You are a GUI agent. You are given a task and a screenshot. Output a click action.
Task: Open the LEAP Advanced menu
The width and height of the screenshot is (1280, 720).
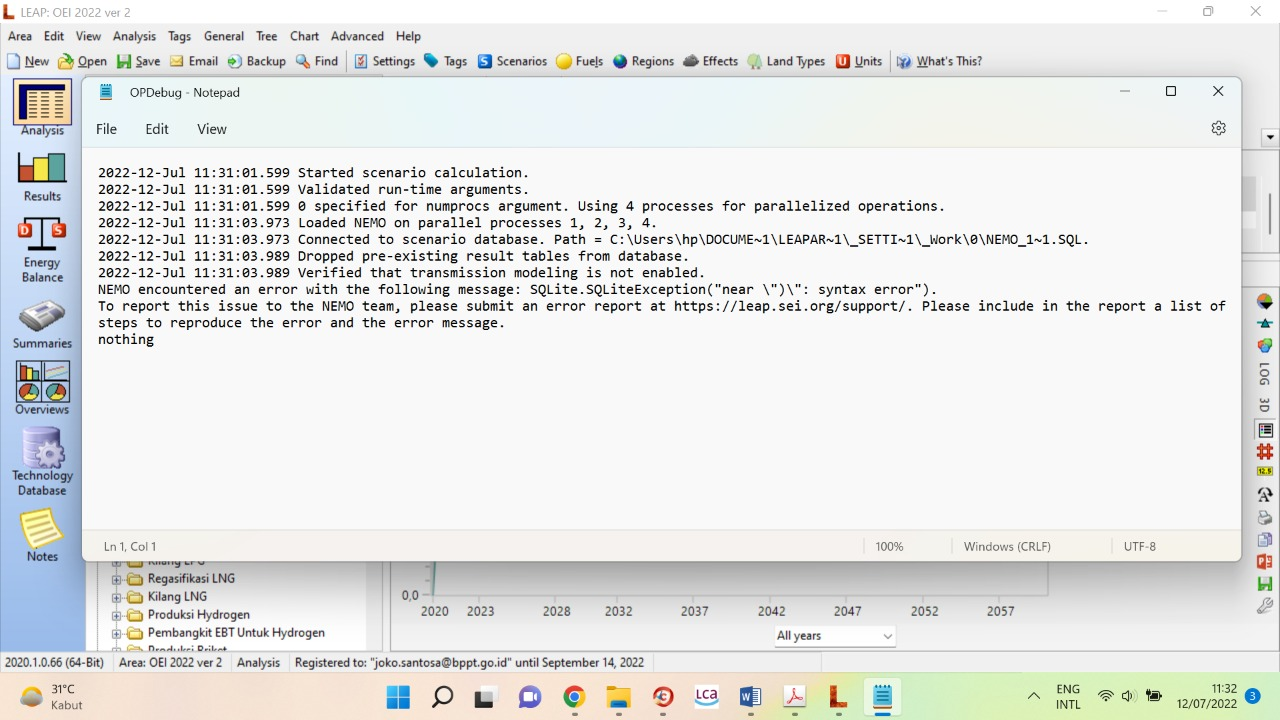coord(357,36)
